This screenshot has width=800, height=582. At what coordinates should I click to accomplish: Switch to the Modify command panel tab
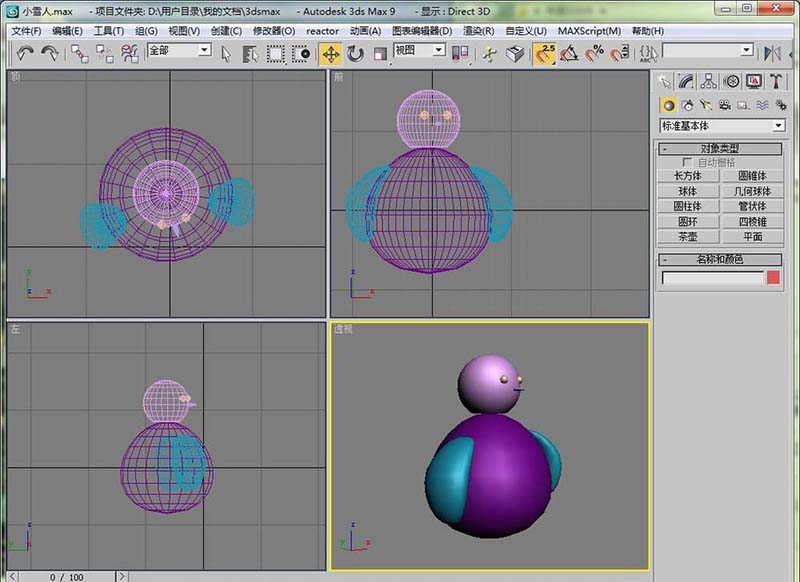686,81
